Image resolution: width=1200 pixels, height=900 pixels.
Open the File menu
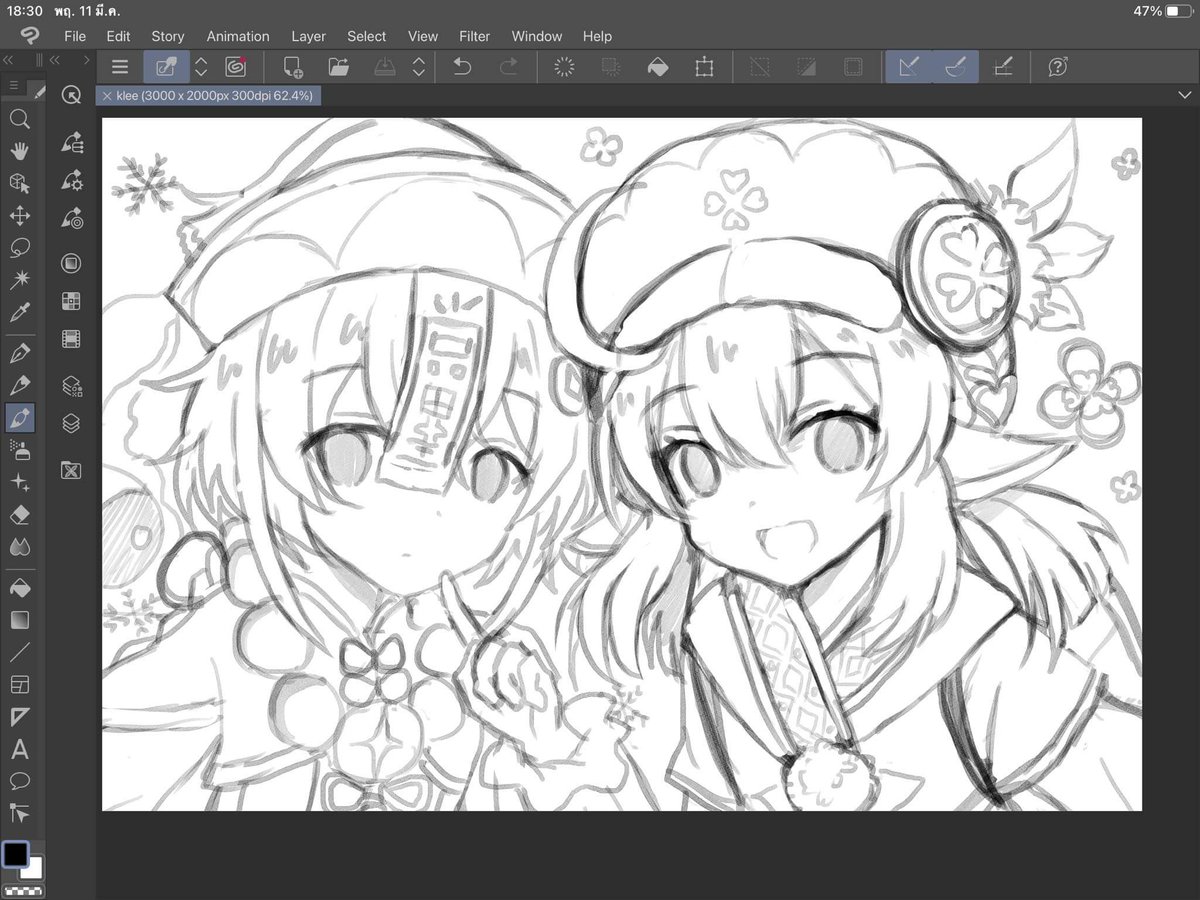point(75,36)
